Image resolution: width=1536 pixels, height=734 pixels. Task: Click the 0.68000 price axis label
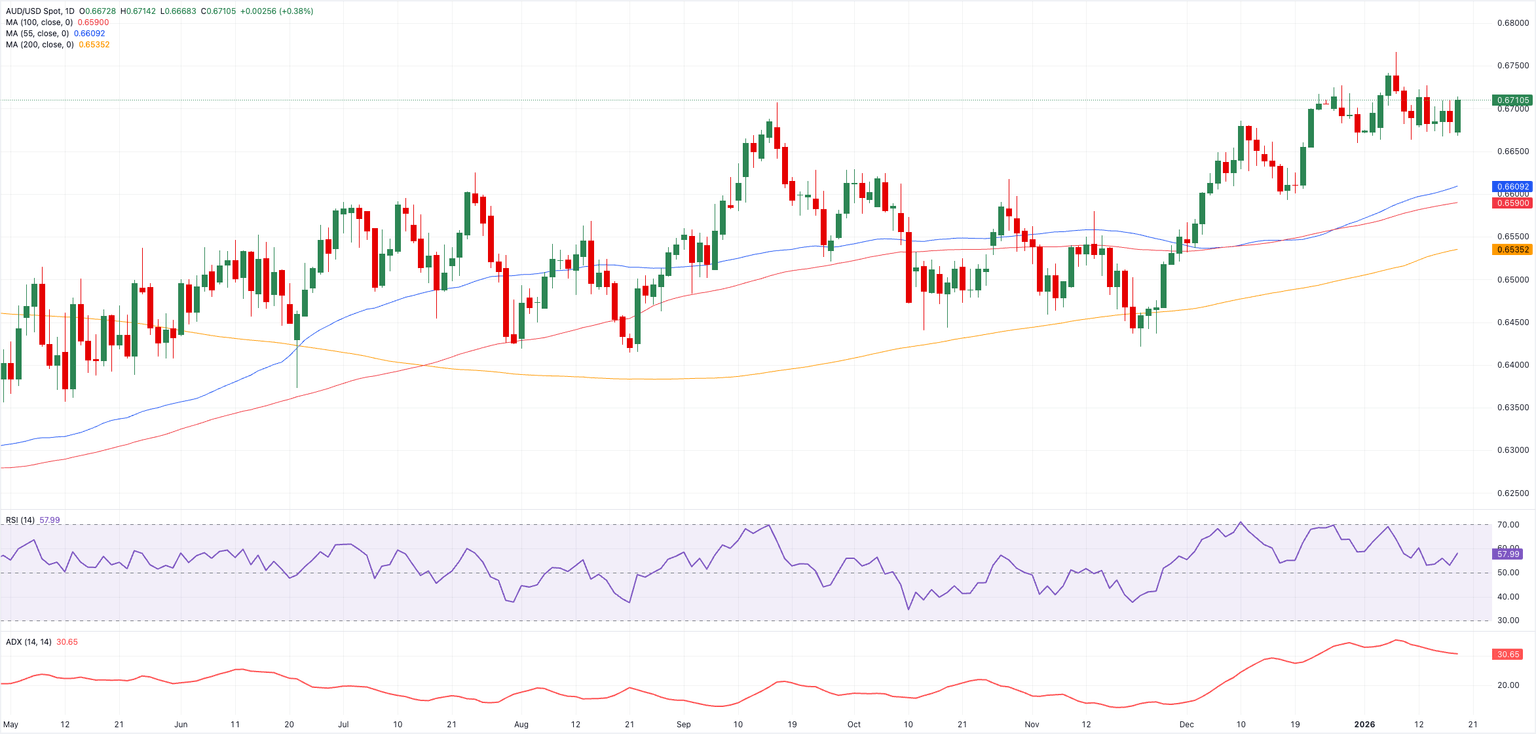pos(1514,23)
